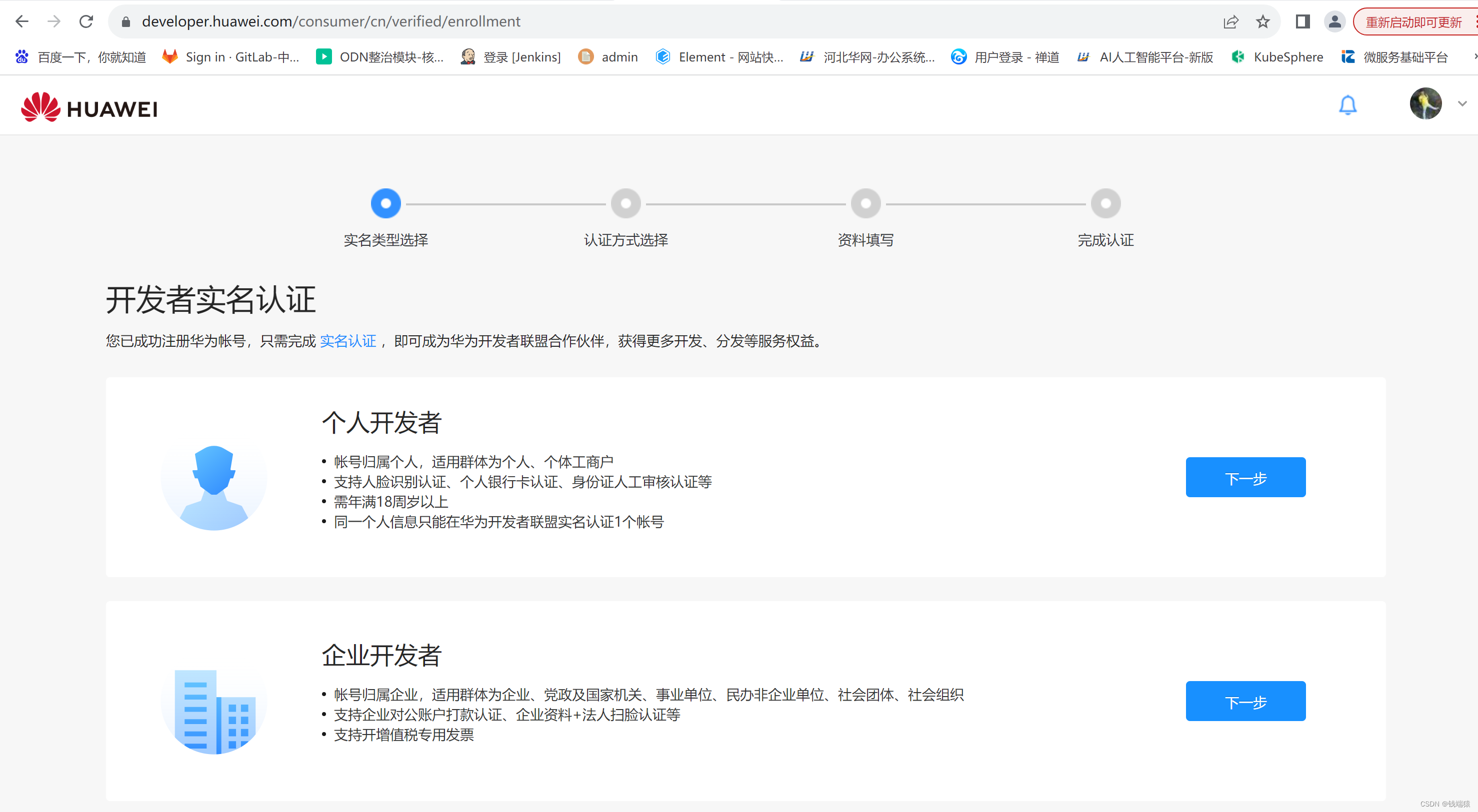Click the 帐号归属企业 bullet line
Viewport: 1478px width, 812px height.
[x=649, y=695]
